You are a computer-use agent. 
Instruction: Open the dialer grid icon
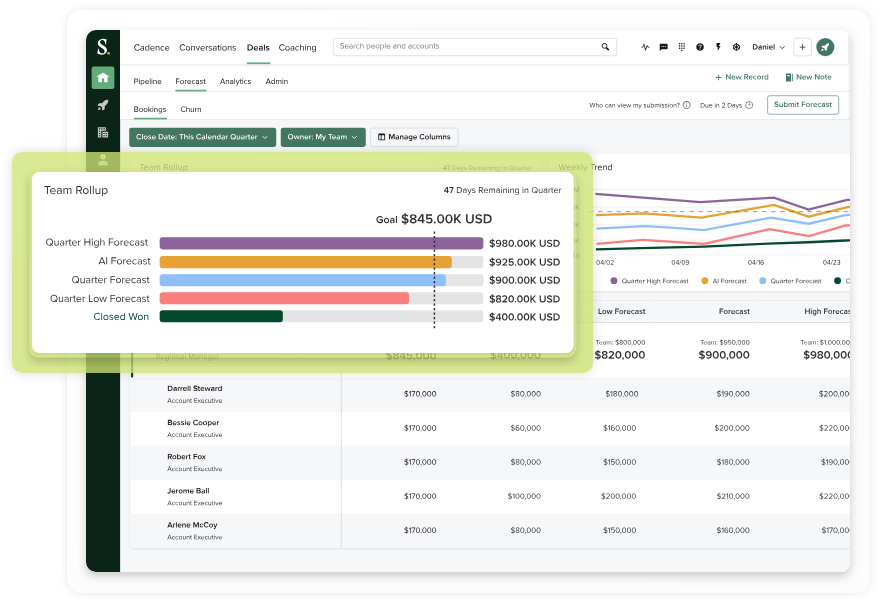(x=681, y=47)
